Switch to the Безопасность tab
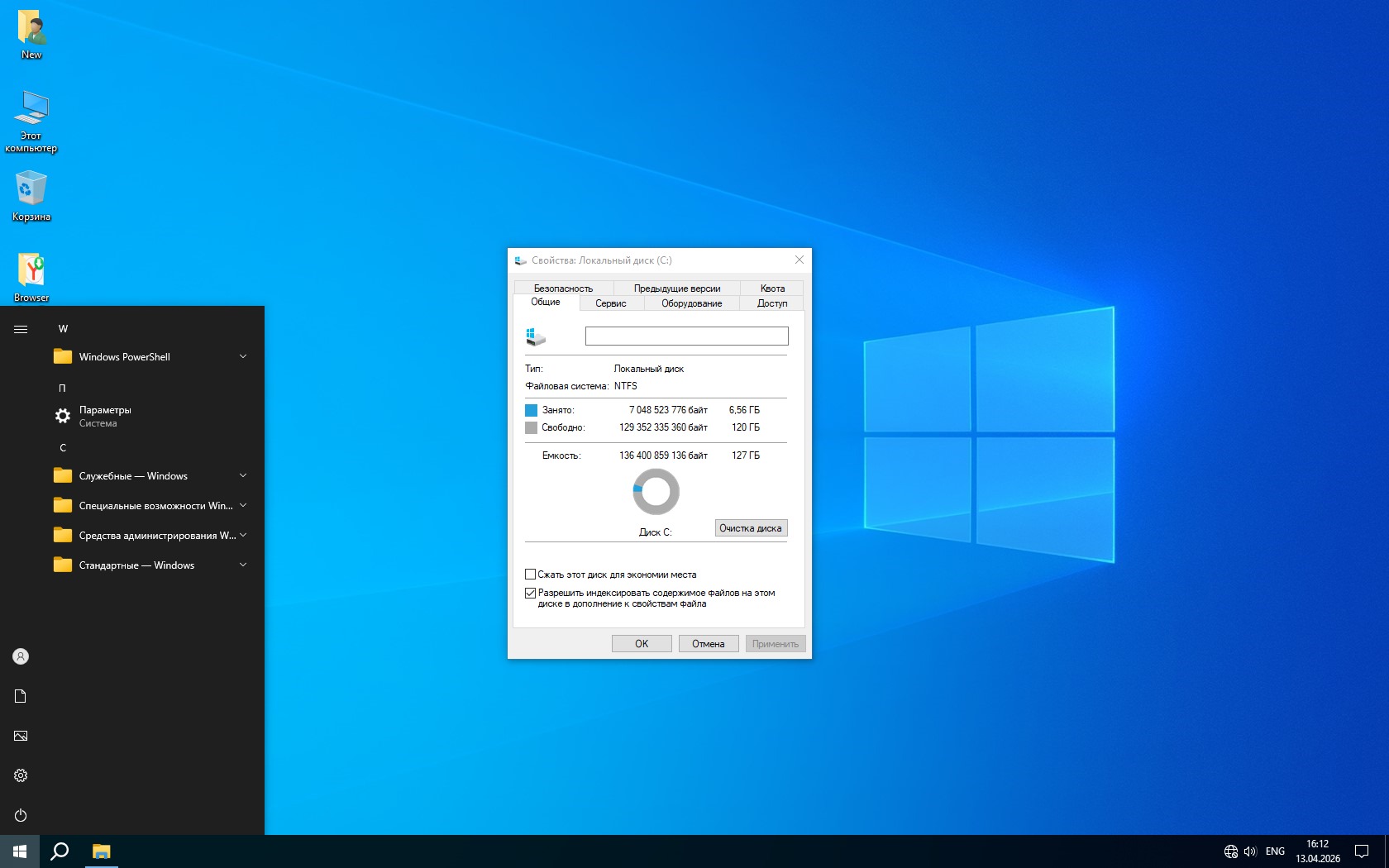The image size is (1389, 868). pos(563,289)
